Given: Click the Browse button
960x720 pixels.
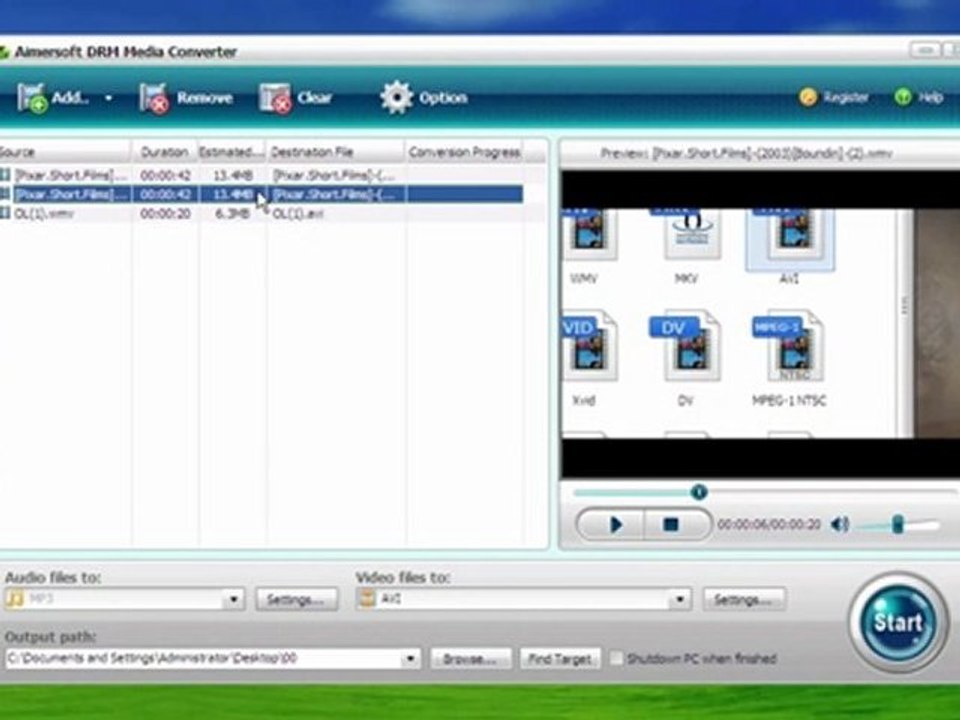Looking at the screenshot, I should 470,659.
